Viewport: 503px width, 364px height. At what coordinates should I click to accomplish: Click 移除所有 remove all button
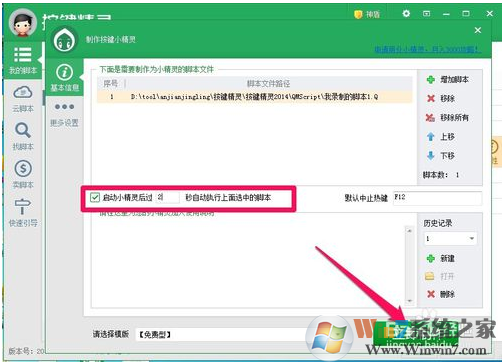pyautogui.click(x=448, y=117)
